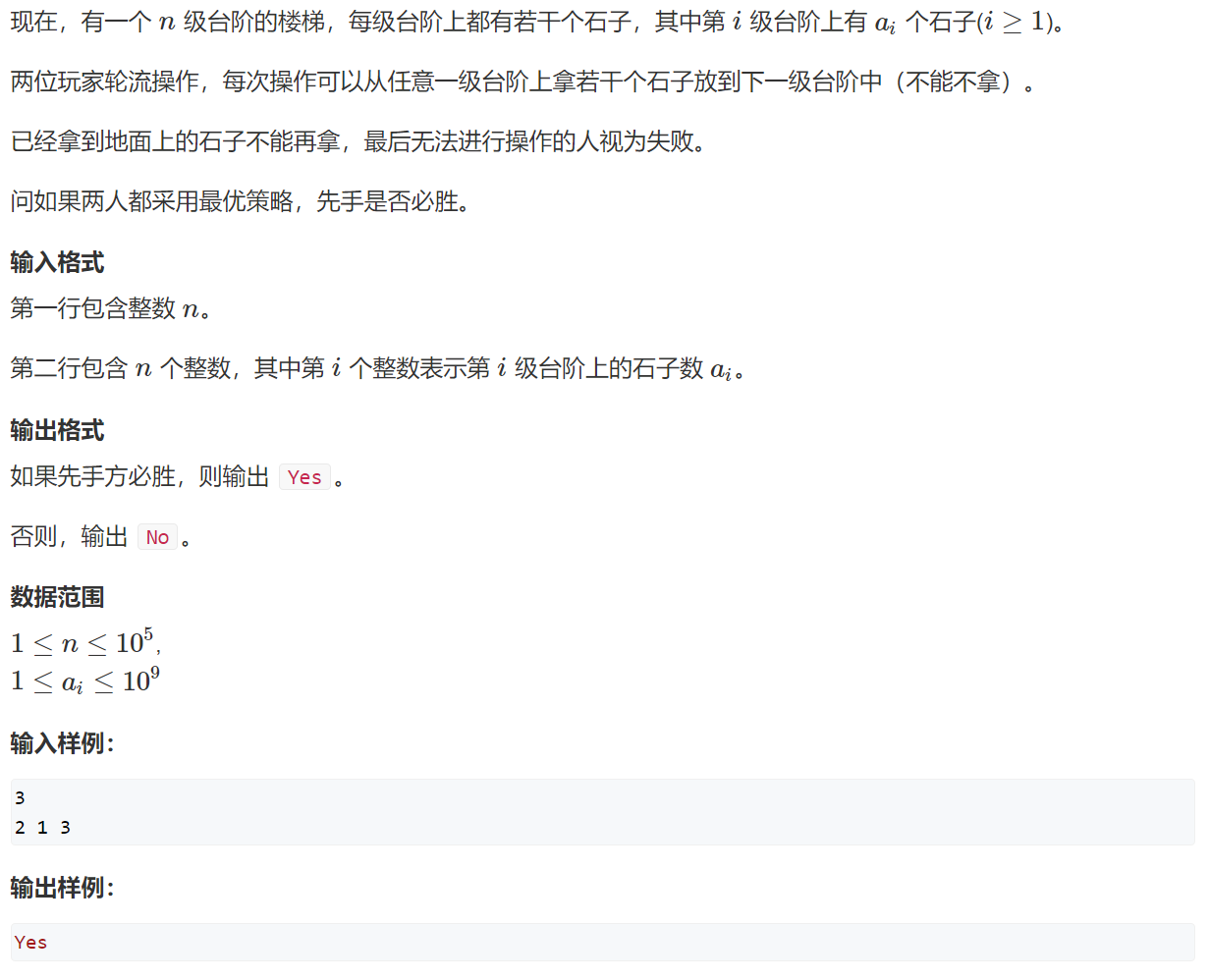Click the 数据范围 heading
The width and height of the screenshot is (1209, 980).
click(x=57, y=597)
